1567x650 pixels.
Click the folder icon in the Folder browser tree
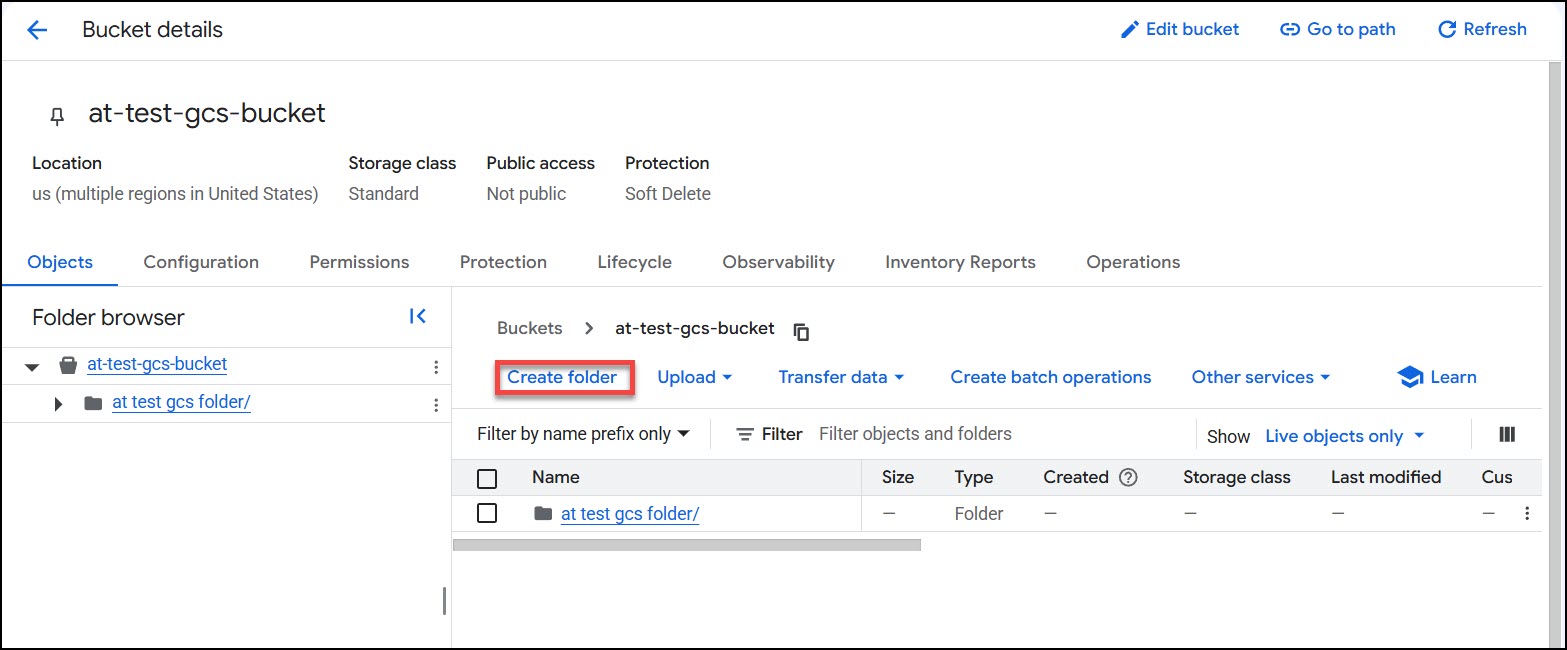[93, 403]
